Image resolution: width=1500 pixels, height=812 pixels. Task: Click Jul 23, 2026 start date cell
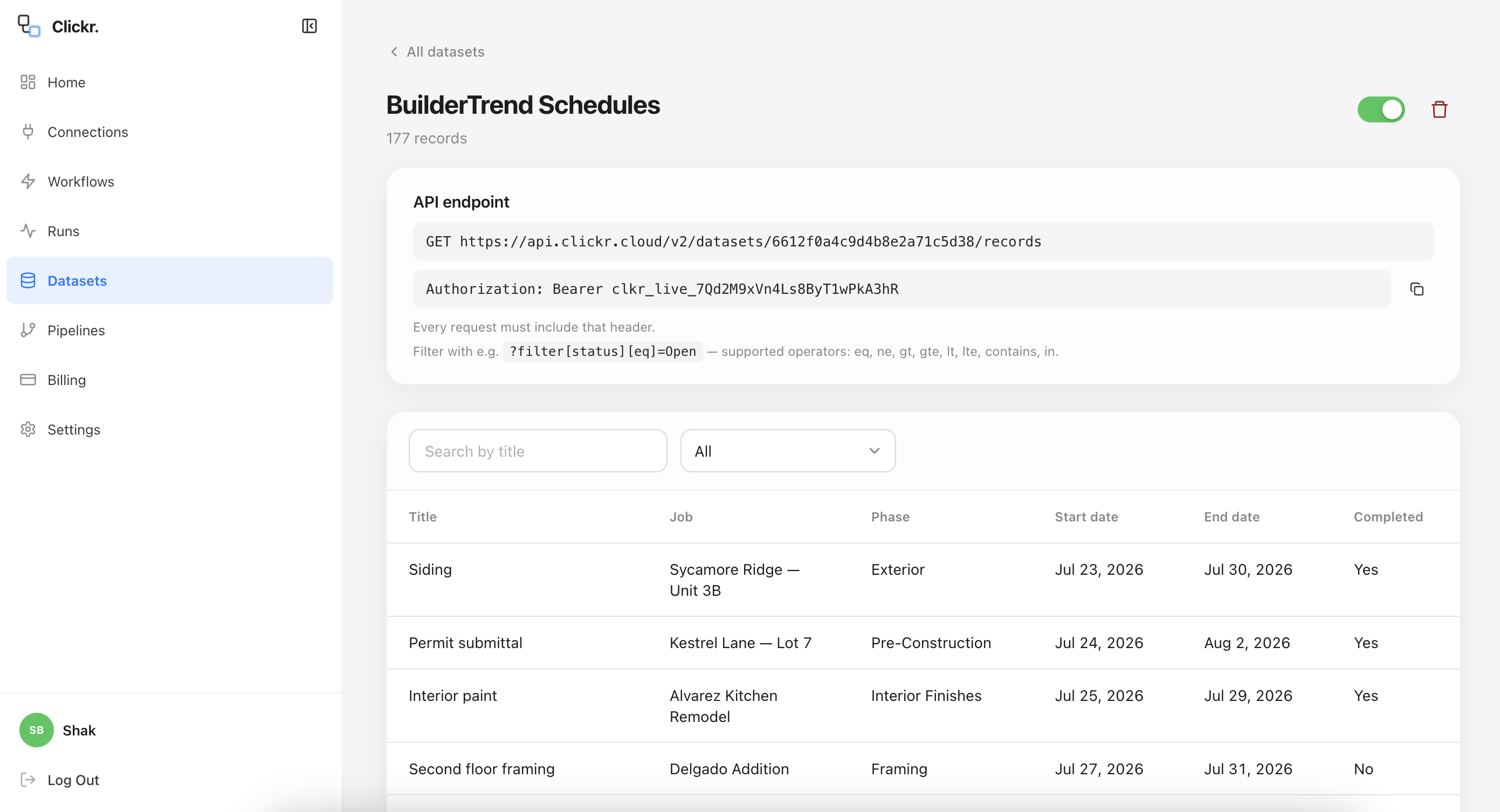pyautogui.click(x=1099, y=569)
